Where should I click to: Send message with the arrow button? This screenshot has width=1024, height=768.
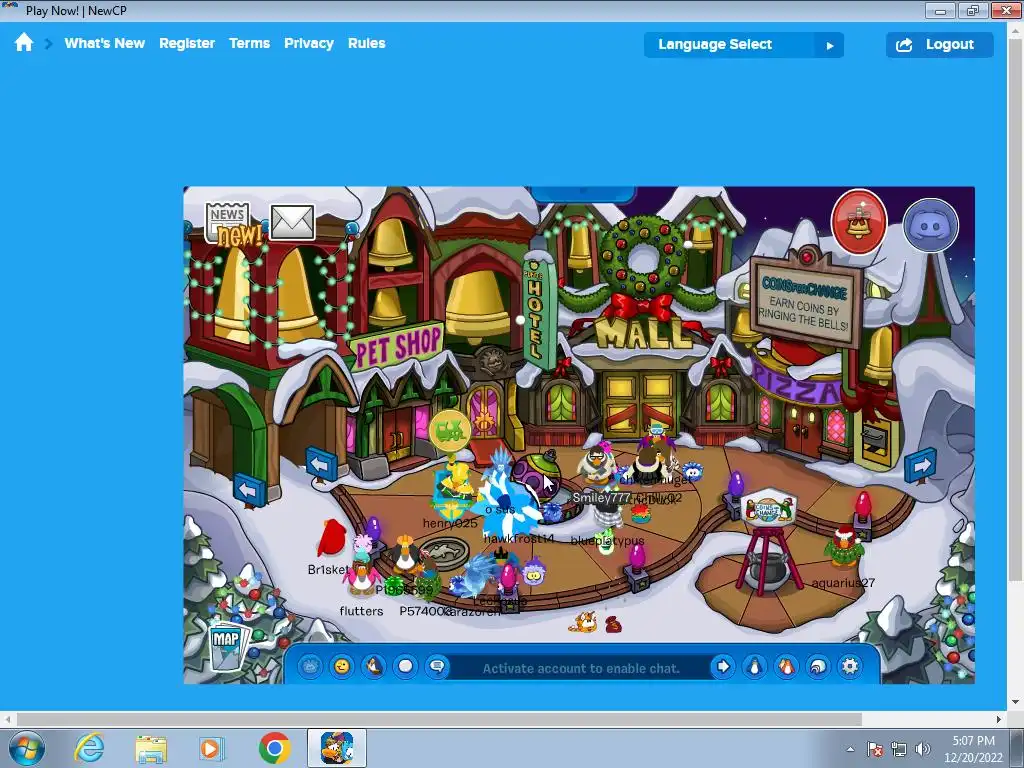coord(723,666)
